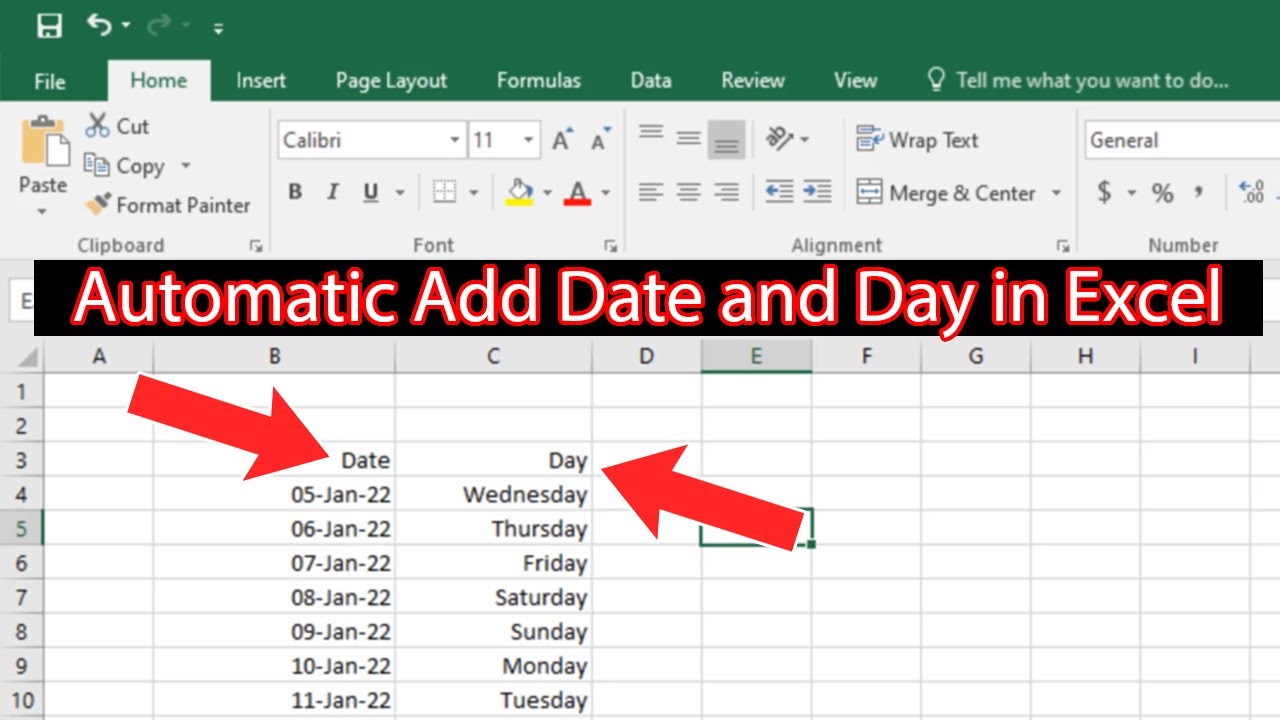1280x720 pixels.
Task: Select column B header
Action: coord(274,356)
